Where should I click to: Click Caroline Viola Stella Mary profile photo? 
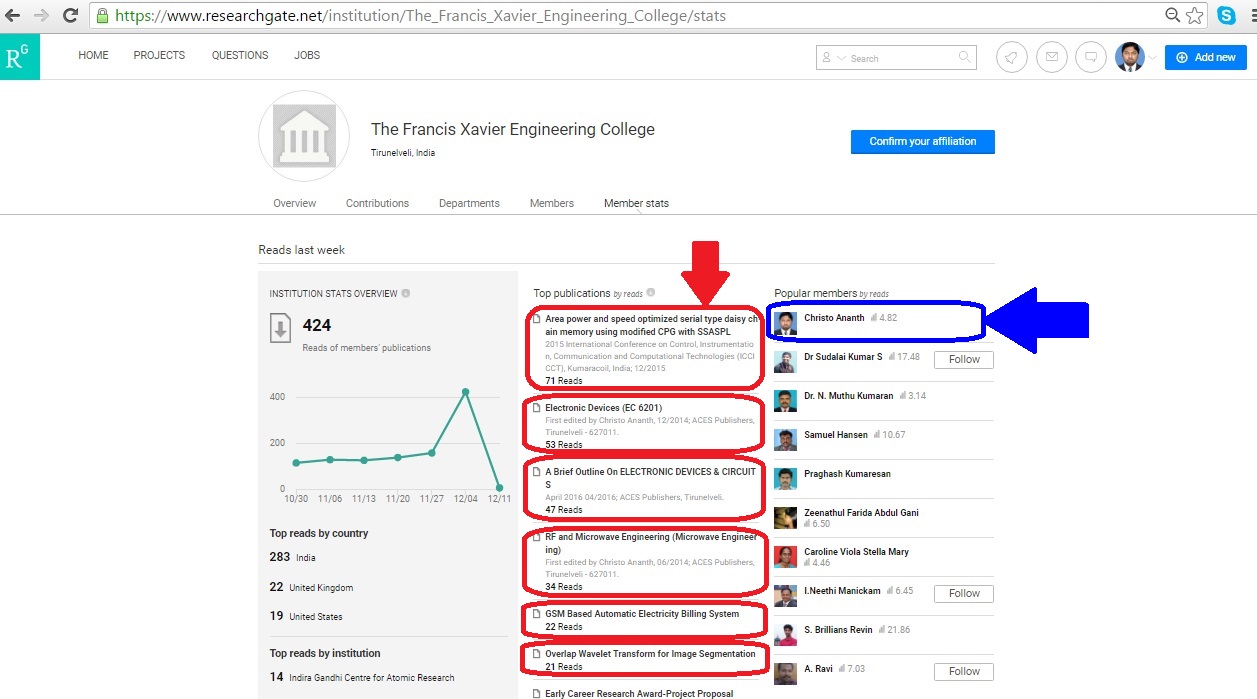[x=785, y=557]
